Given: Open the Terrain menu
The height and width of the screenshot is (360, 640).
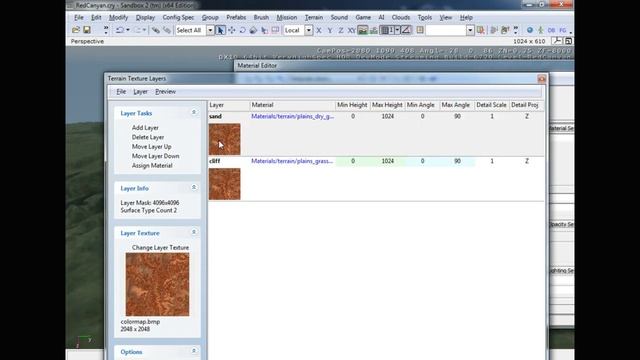Looking at the screenshot, I should point(313,18).
